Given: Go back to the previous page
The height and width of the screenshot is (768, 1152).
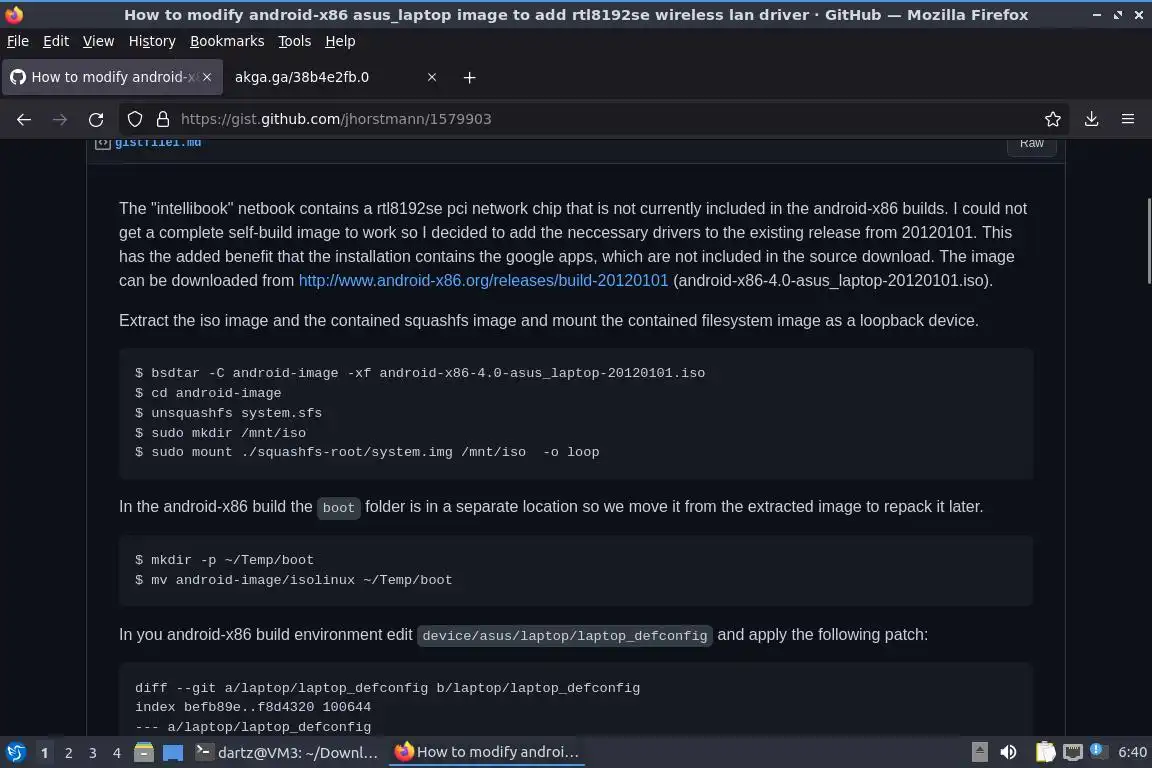Looking at the screenshot, I should click(x=24, y=119).
